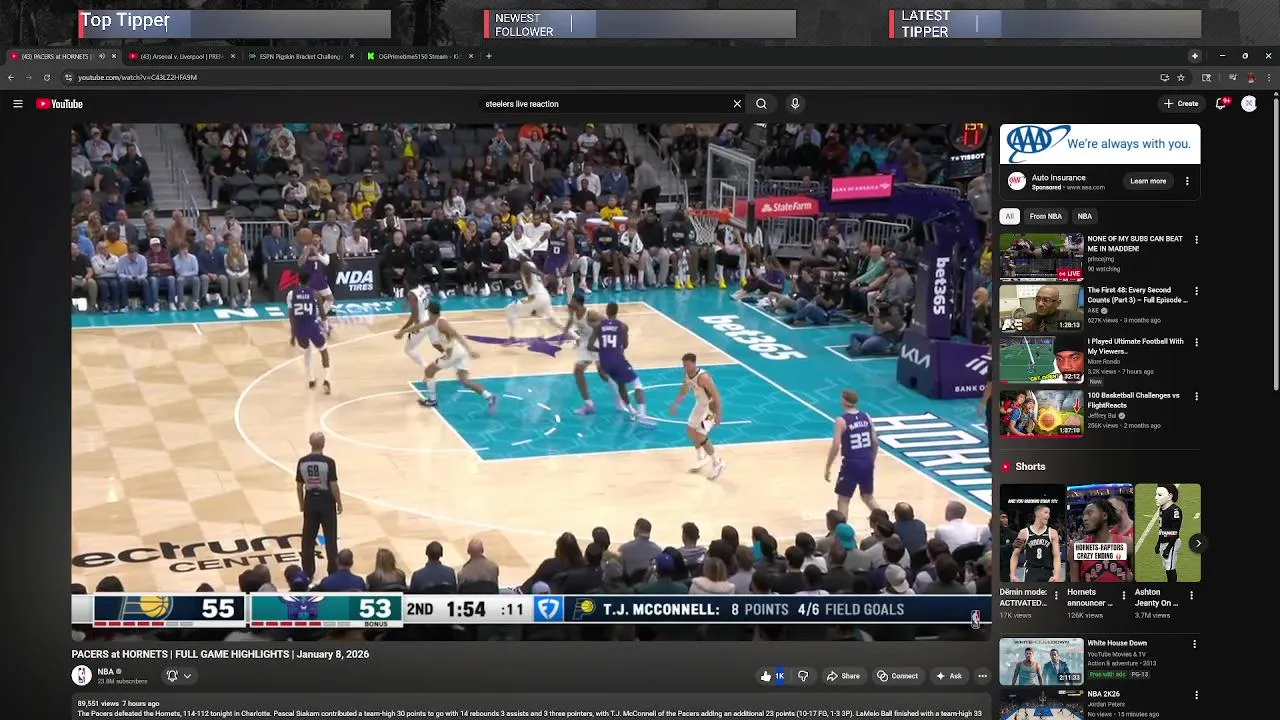Image resolution: width=1280 pixels, height=720 pixels.
Task: Open options for I Played Ultimate Football video
Action: [1196, 342]
